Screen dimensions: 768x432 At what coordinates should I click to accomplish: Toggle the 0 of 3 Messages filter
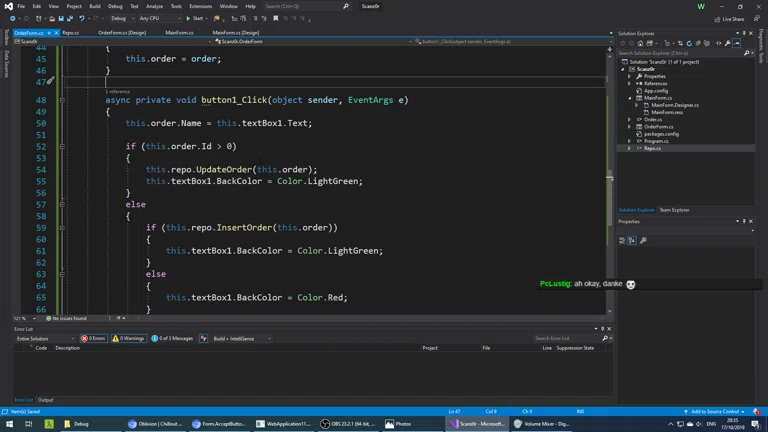(x=172, y=339)
